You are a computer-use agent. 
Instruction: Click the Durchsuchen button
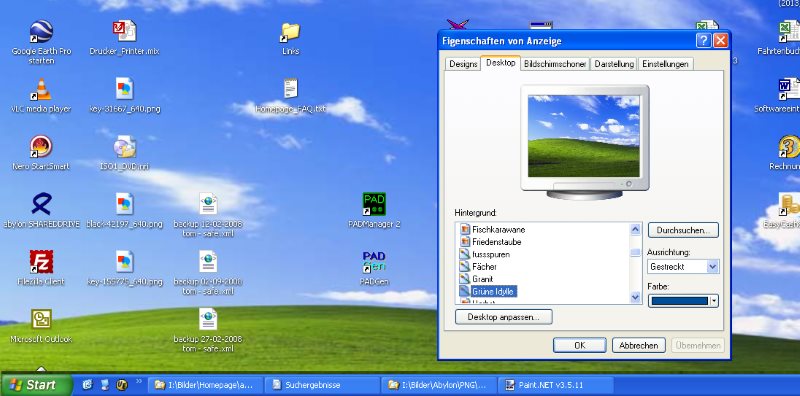683,230
